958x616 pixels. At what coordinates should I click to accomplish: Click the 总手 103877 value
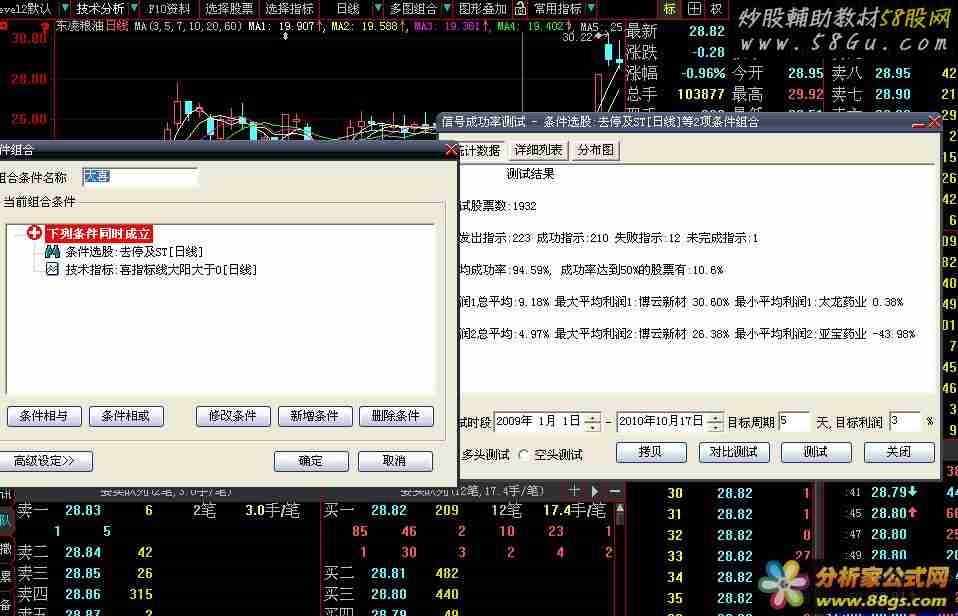700,94
